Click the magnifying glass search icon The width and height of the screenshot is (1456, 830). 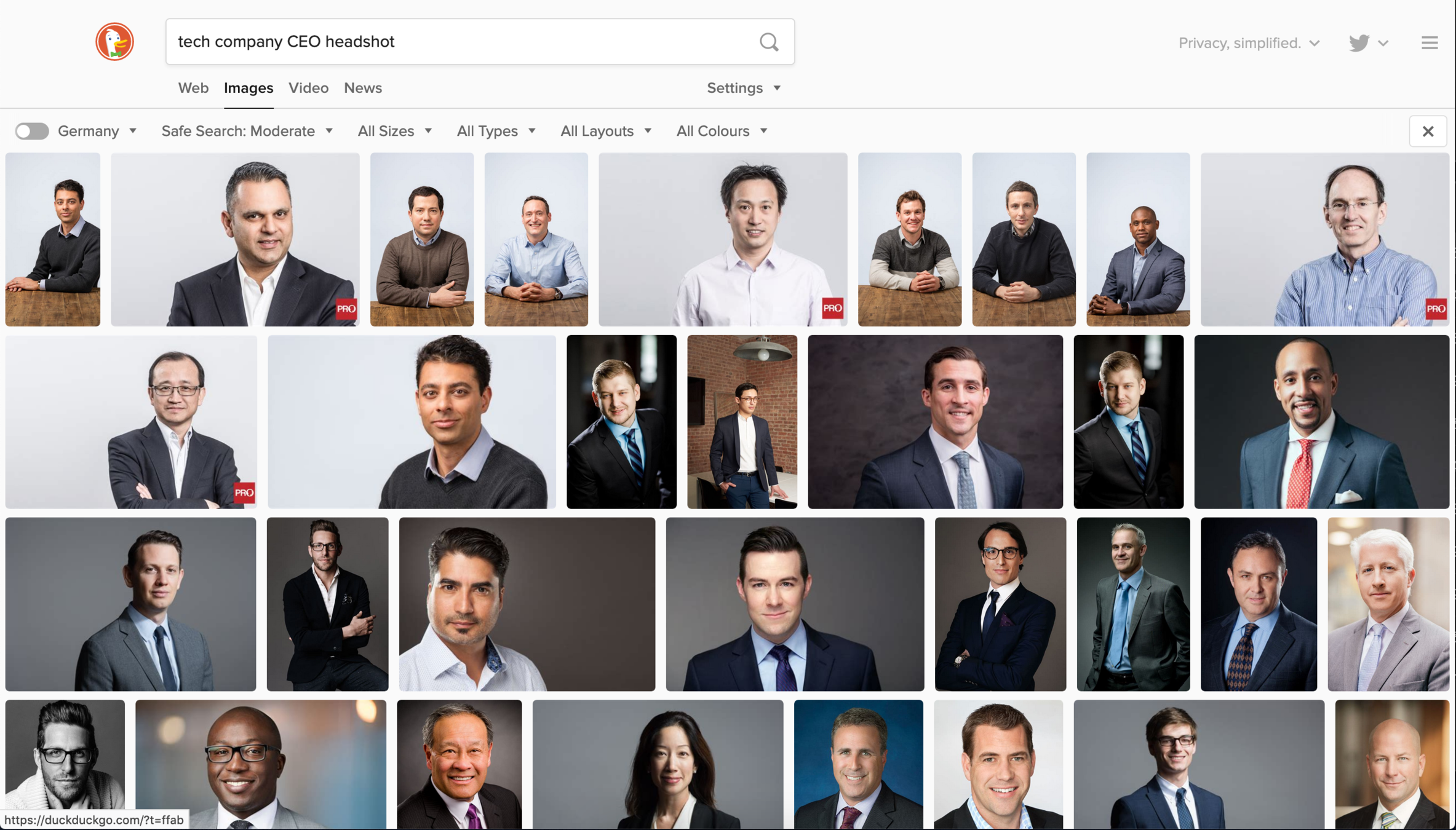click(769, 42)
